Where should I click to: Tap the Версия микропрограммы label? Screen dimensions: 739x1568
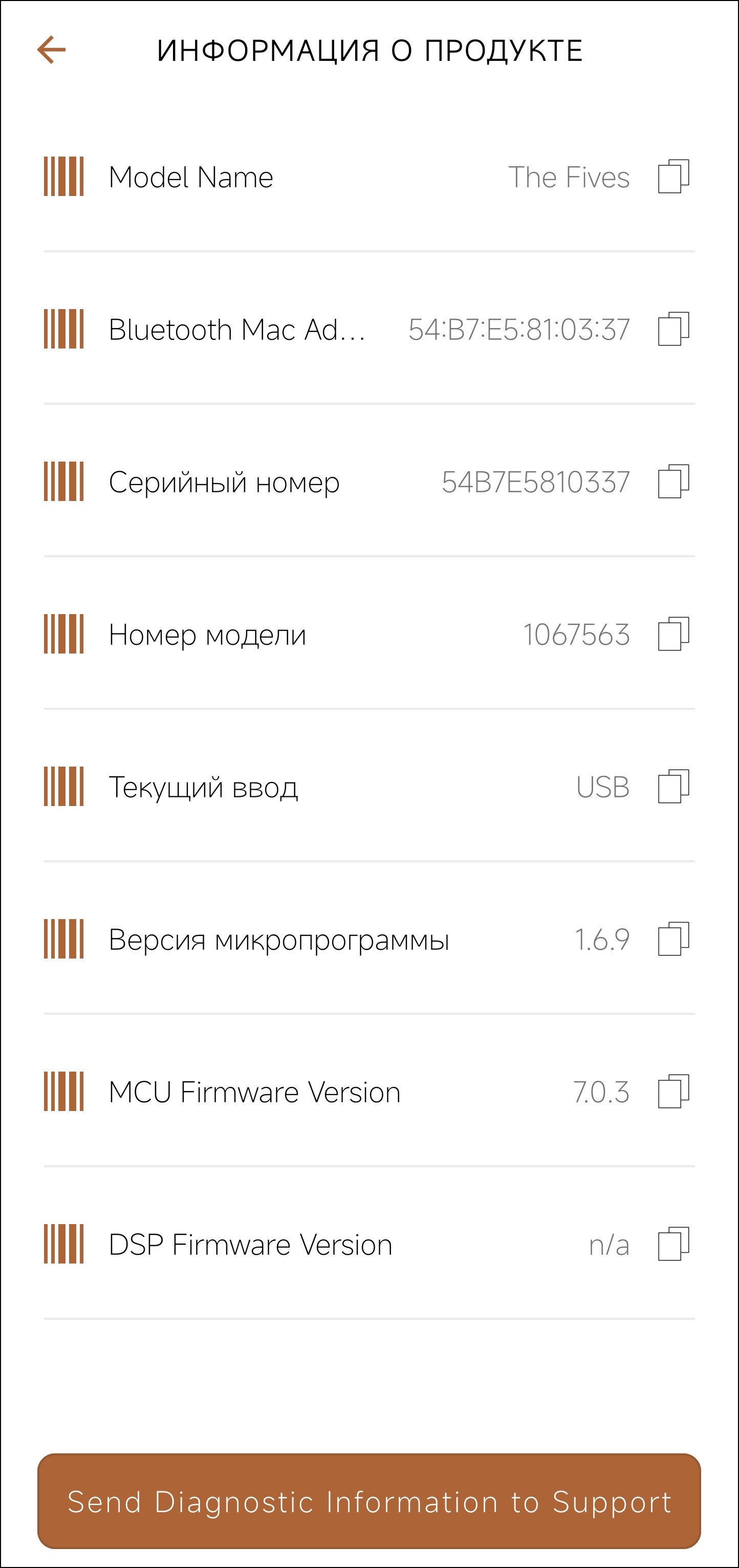pyautogui.click(x=279, y=940)
